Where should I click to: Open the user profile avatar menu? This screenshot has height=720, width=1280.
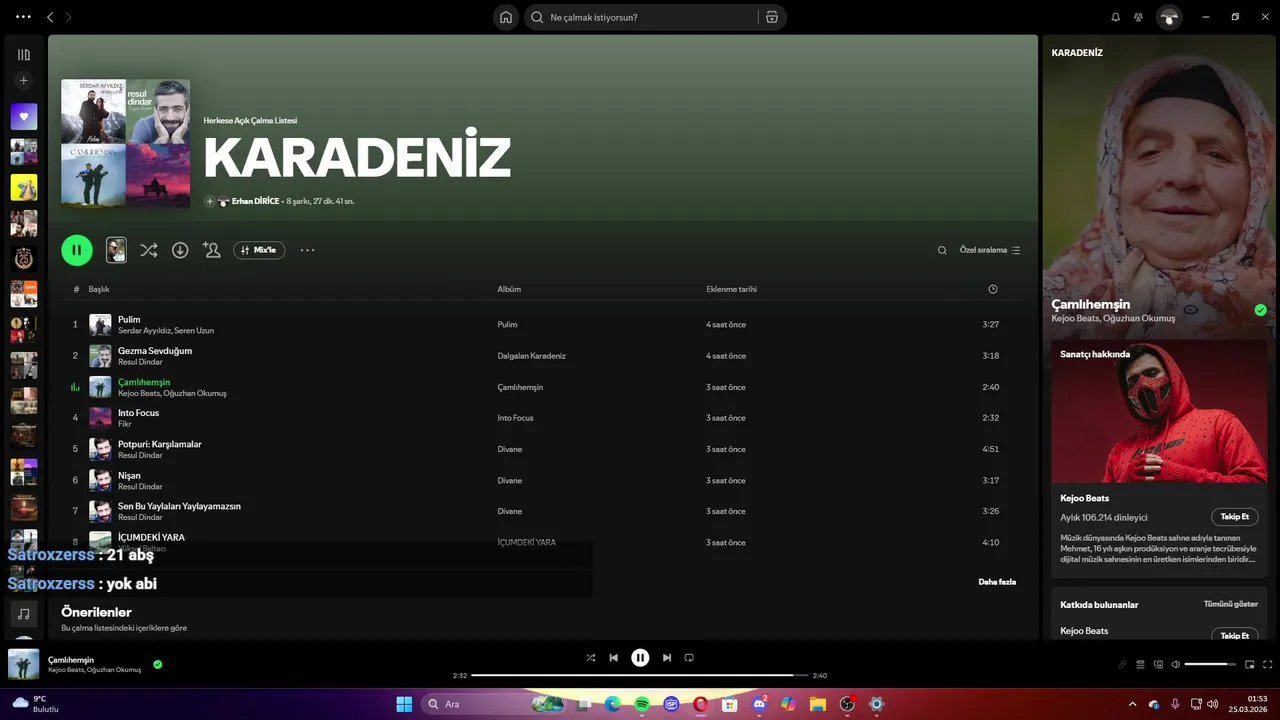(1169, 17)
